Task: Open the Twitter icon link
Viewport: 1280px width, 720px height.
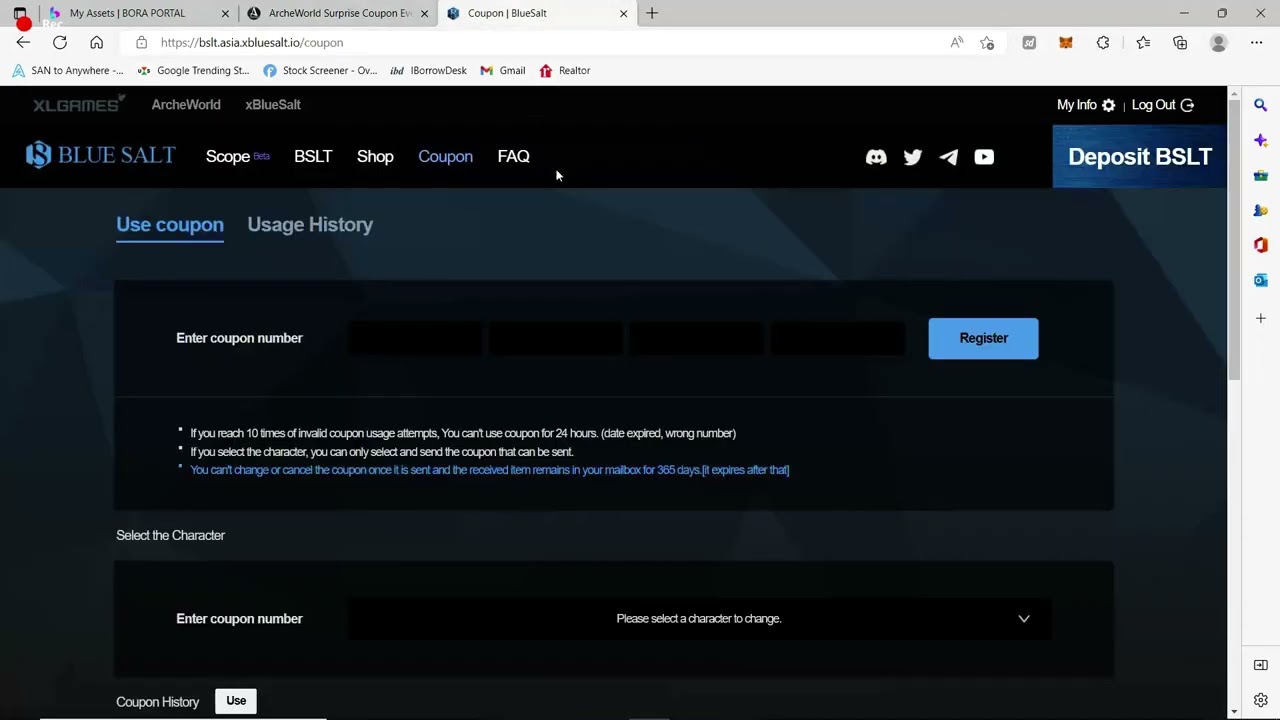Action: (x=912, y=157)
